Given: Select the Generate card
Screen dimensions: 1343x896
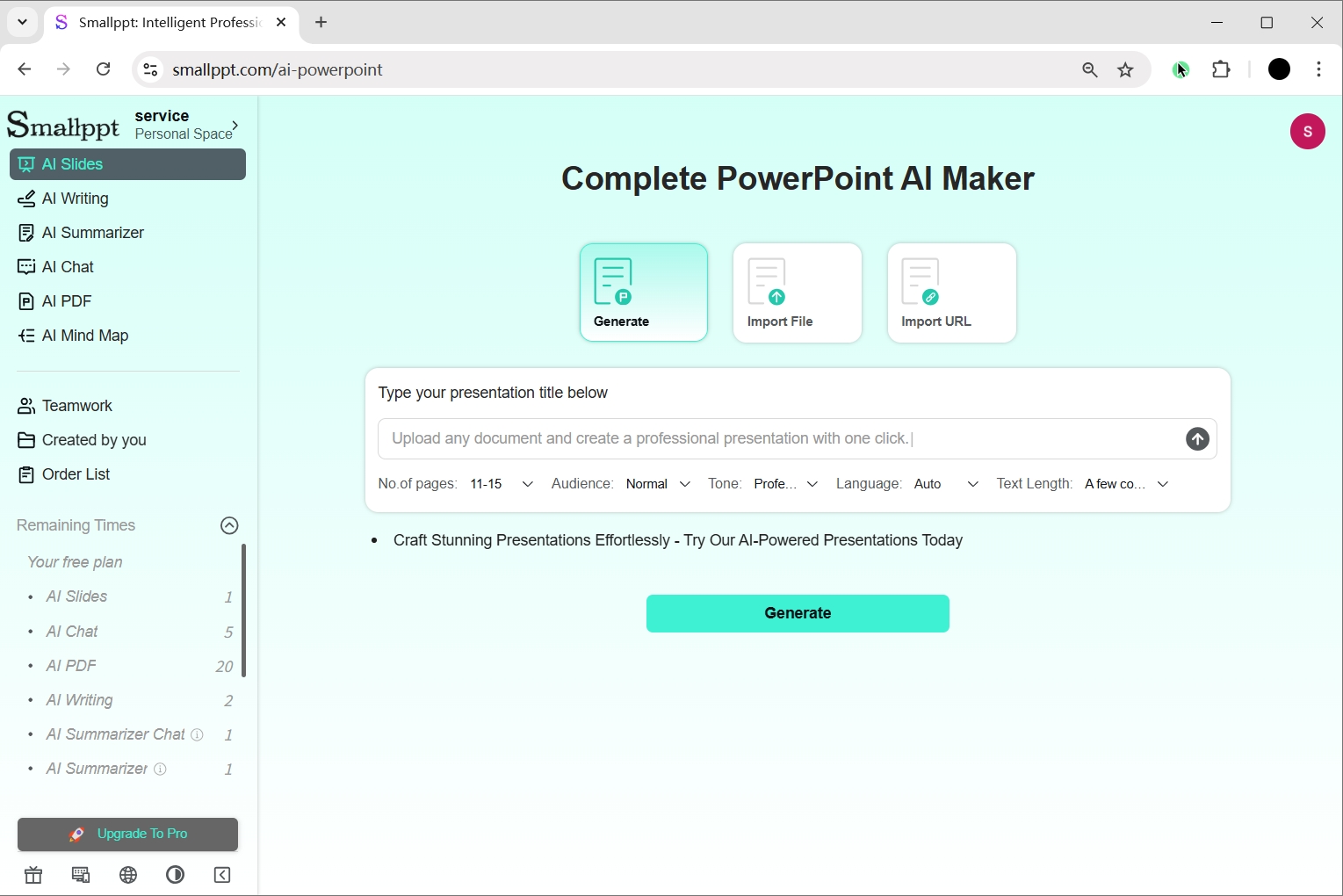Looking at the screenshot, I should point(644,293).
